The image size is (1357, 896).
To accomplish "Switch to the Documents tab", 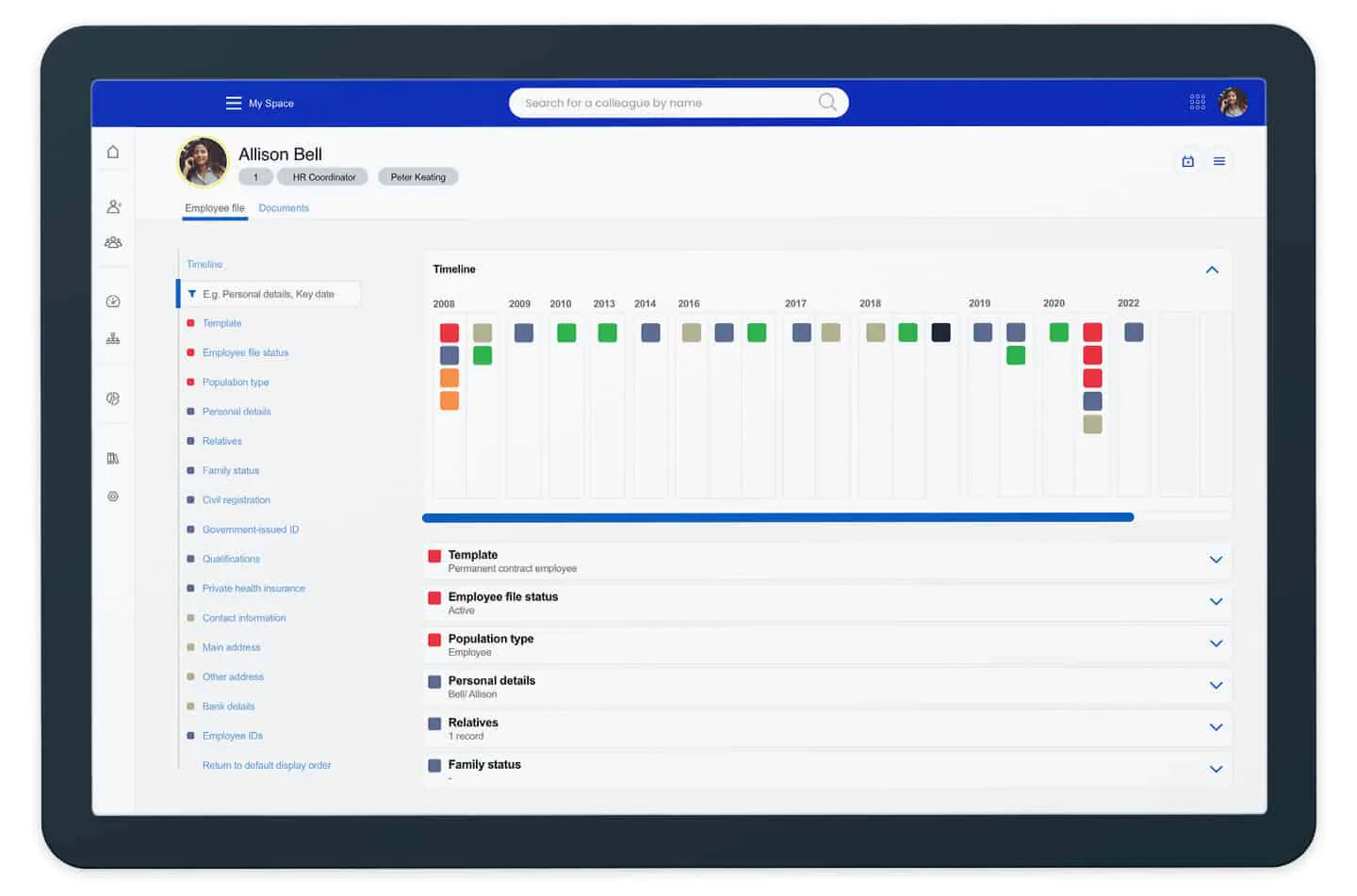I will [x=284, y=208].
